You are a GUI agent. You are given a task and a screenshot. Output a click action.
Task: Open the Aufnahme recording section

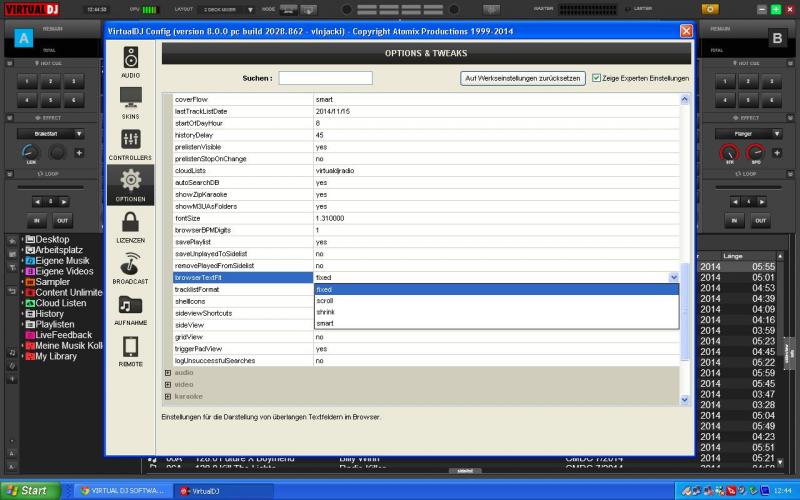[131, 309]
